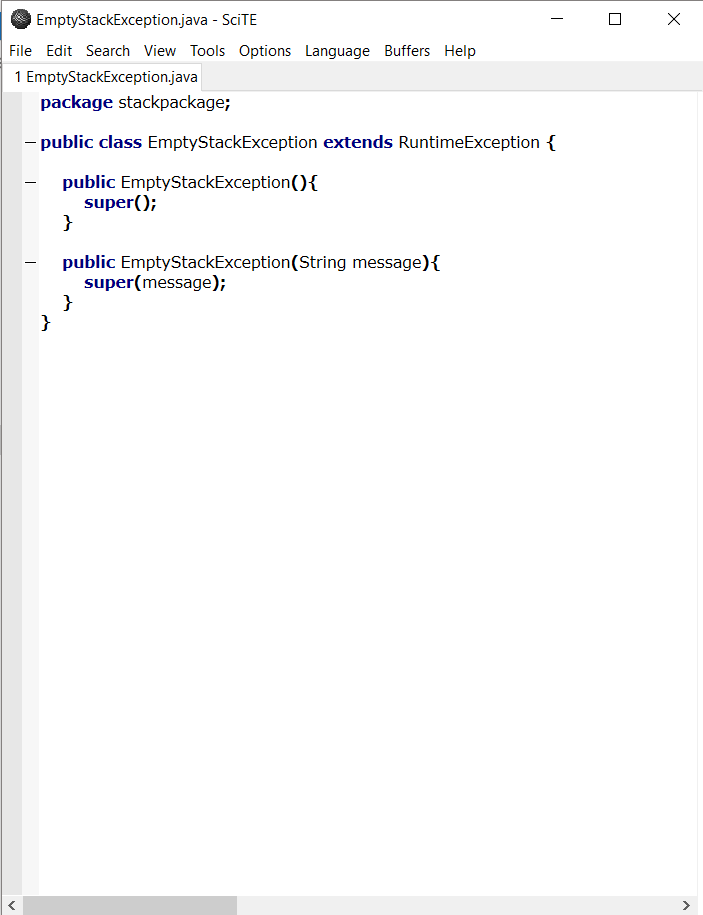The height and width of the screenshot is (915, 703).
Task: Click the window title 'EmptyStackException.java - SciTE'
Action: (x=146, y=20)
